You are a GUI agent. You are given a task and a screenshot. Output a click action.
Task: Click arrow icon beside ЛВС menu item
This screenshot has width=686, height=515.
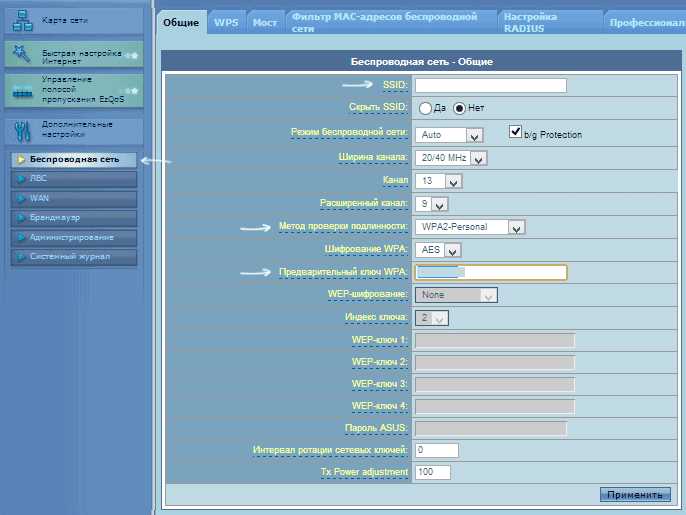pyautogui.click(x=20, y=179)
